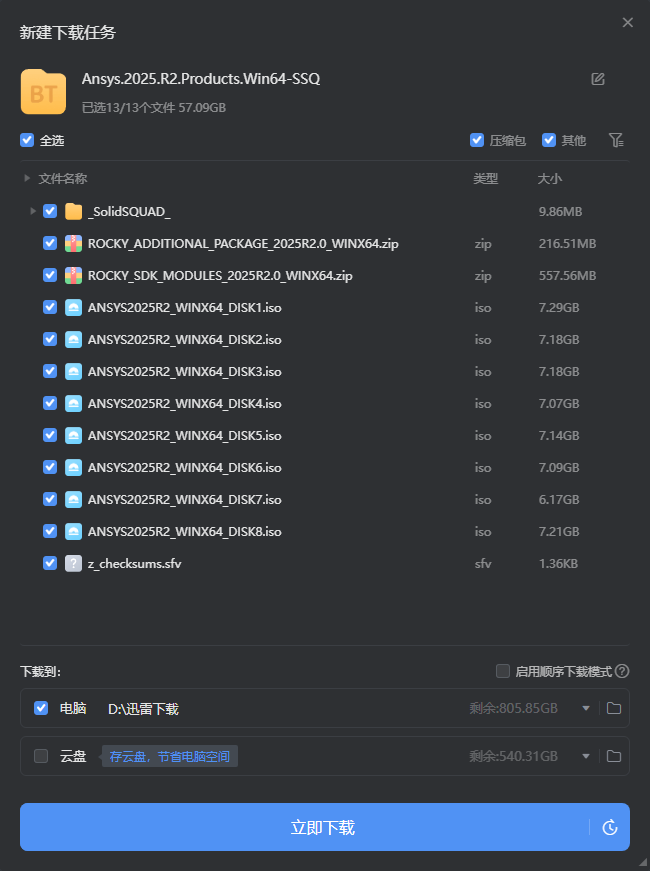
Task: Select ANSYS2025R2_WINX64_DISK2.iso file name
Action: point(184,339)
